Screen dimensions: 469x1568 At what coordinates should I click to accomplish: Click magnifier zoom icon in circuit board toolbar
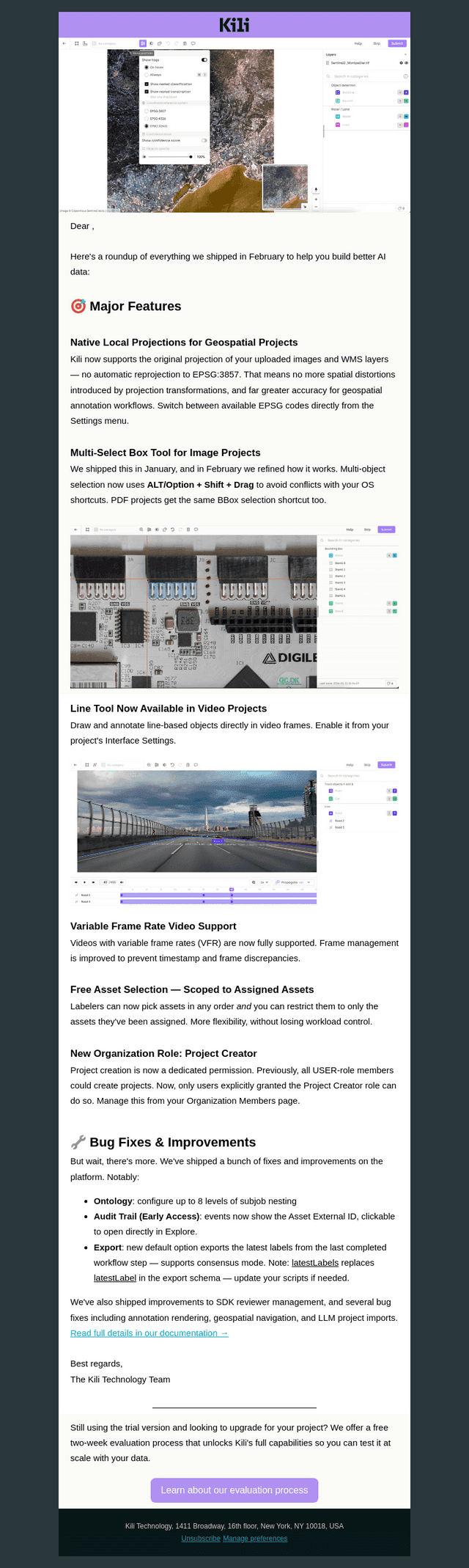(x=141, y=529)
